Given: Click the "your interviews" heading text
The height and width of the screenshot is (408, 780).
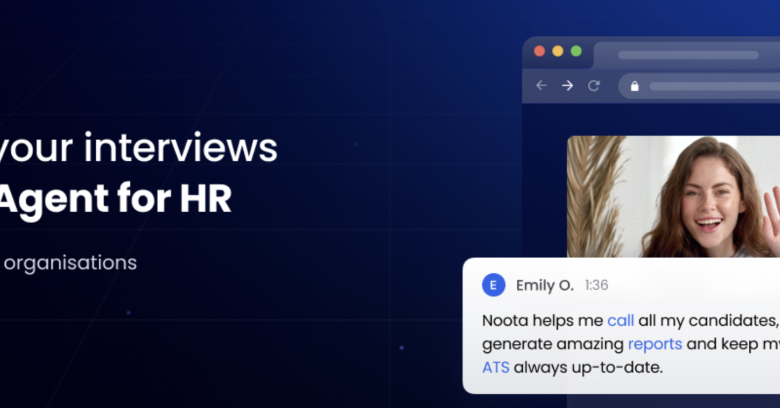Looking at the screenshot, I should [138, 148].
